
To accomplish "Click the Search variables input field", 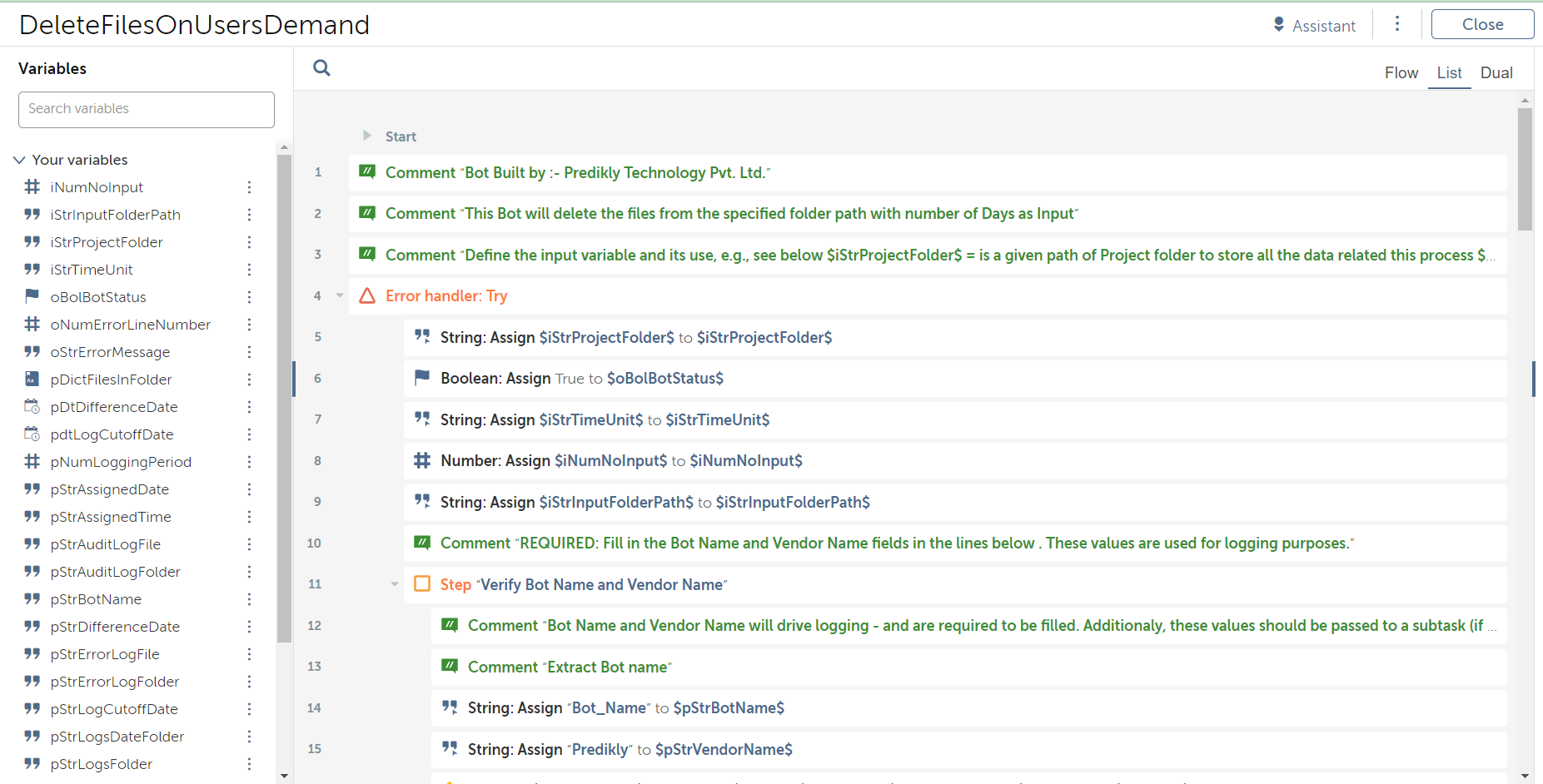I will pyautogui.click(x=147, y=109).
